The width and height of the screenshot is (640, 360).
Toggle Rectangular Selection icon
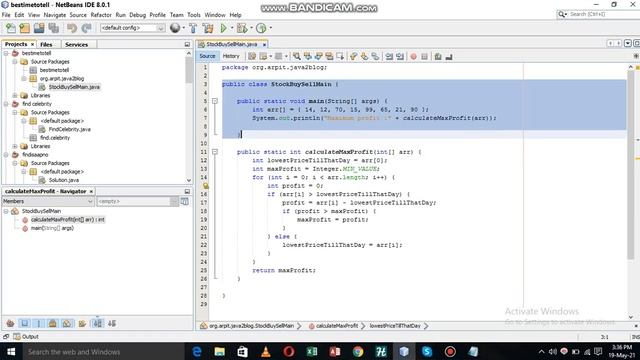[340, 56]
